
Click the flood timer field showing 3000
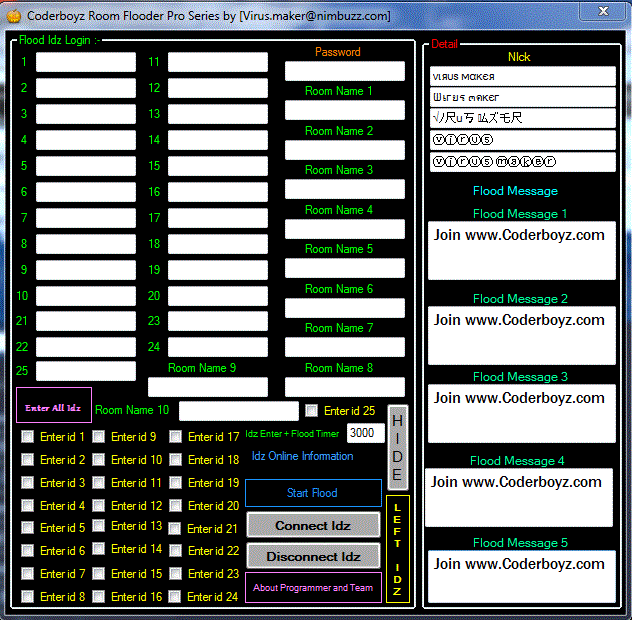[x=366, y=433]
